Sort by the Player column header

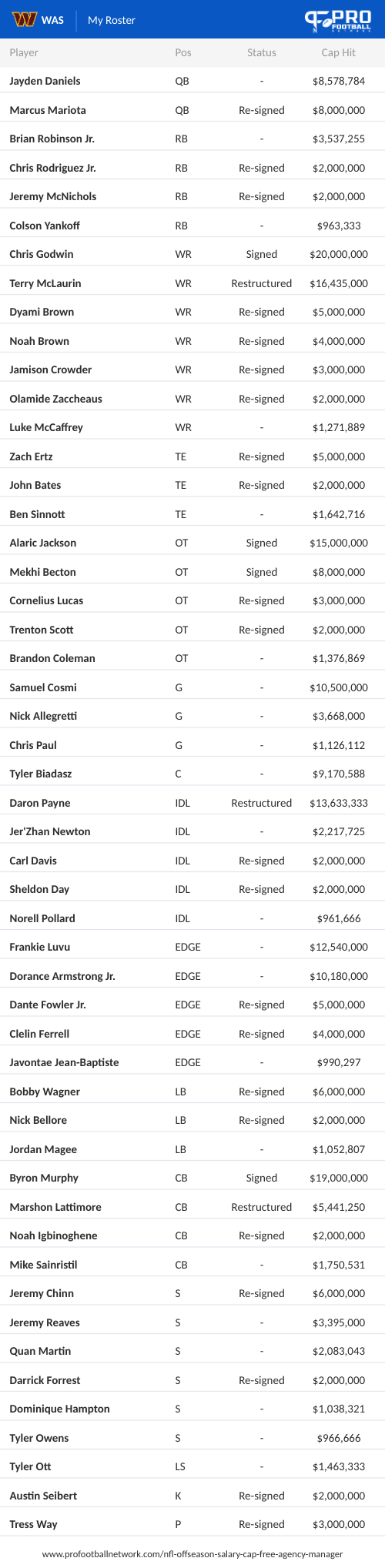coord(24,52)
